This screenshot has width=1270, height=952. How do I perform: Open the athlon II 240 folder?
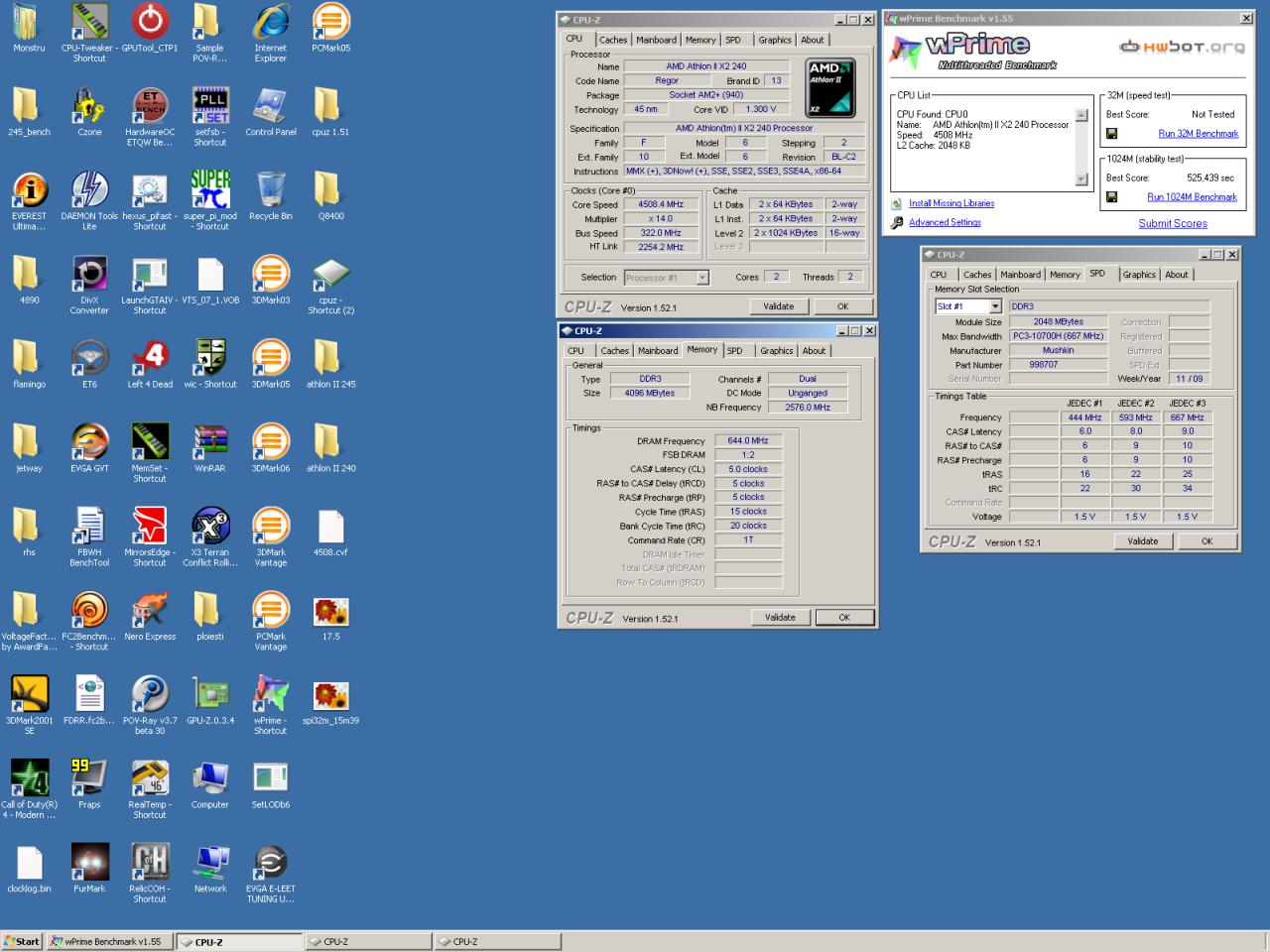pos(330,443)
